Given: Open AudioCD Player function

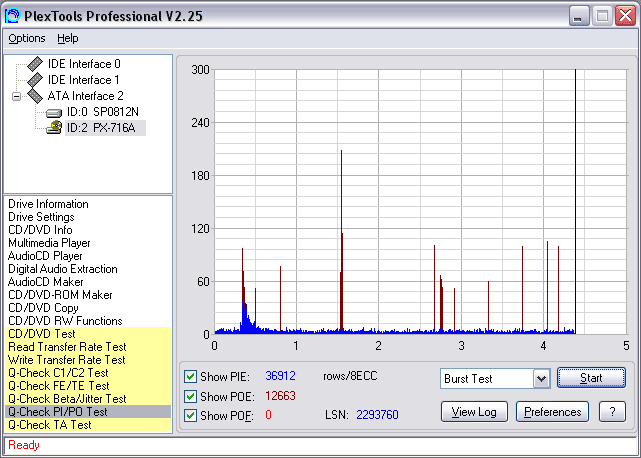Looking at the screenshot, I should click(x=45, y=256).
